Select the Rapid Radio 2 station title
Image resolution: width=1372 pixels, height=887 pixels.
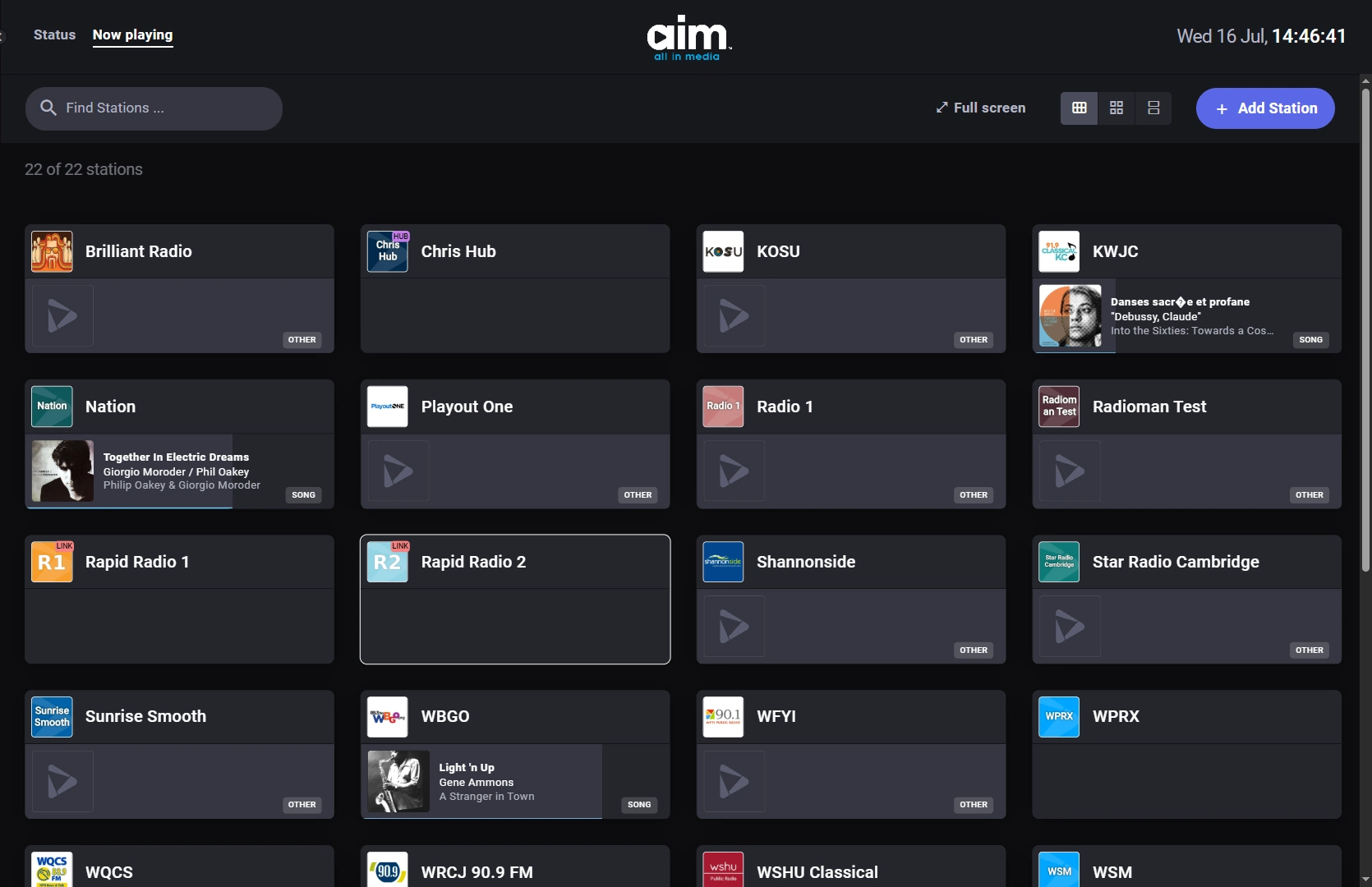(x=473, y=562)
